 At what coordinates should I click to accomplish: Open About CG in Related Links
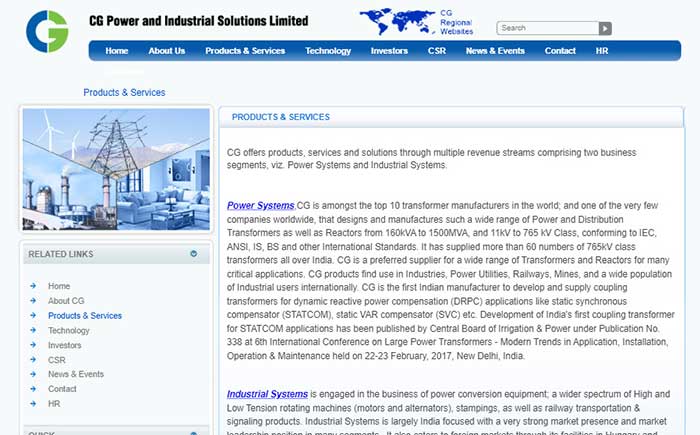[x=66, y=301]
